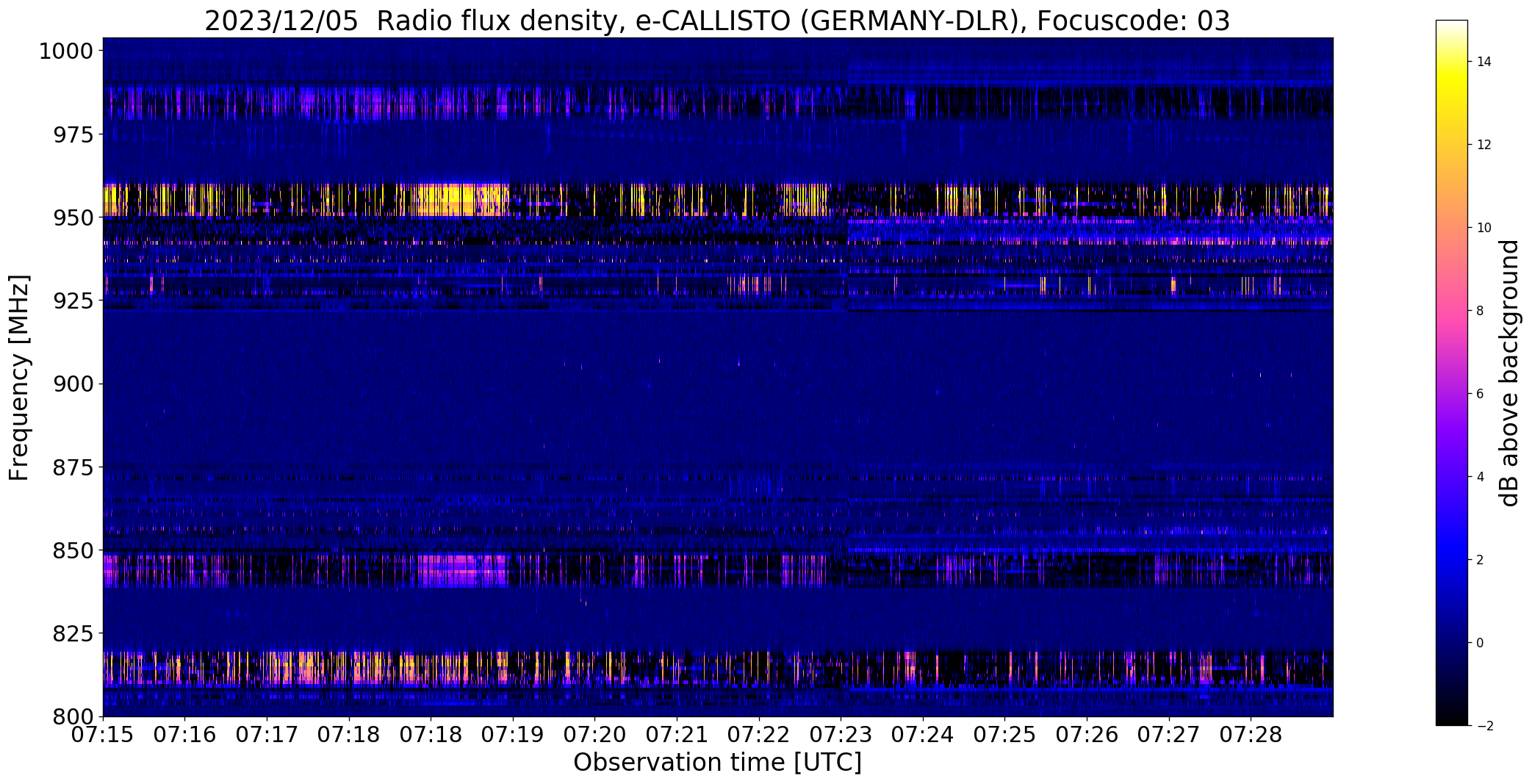Click the 07:25 time tick label

pos(1005,735)
